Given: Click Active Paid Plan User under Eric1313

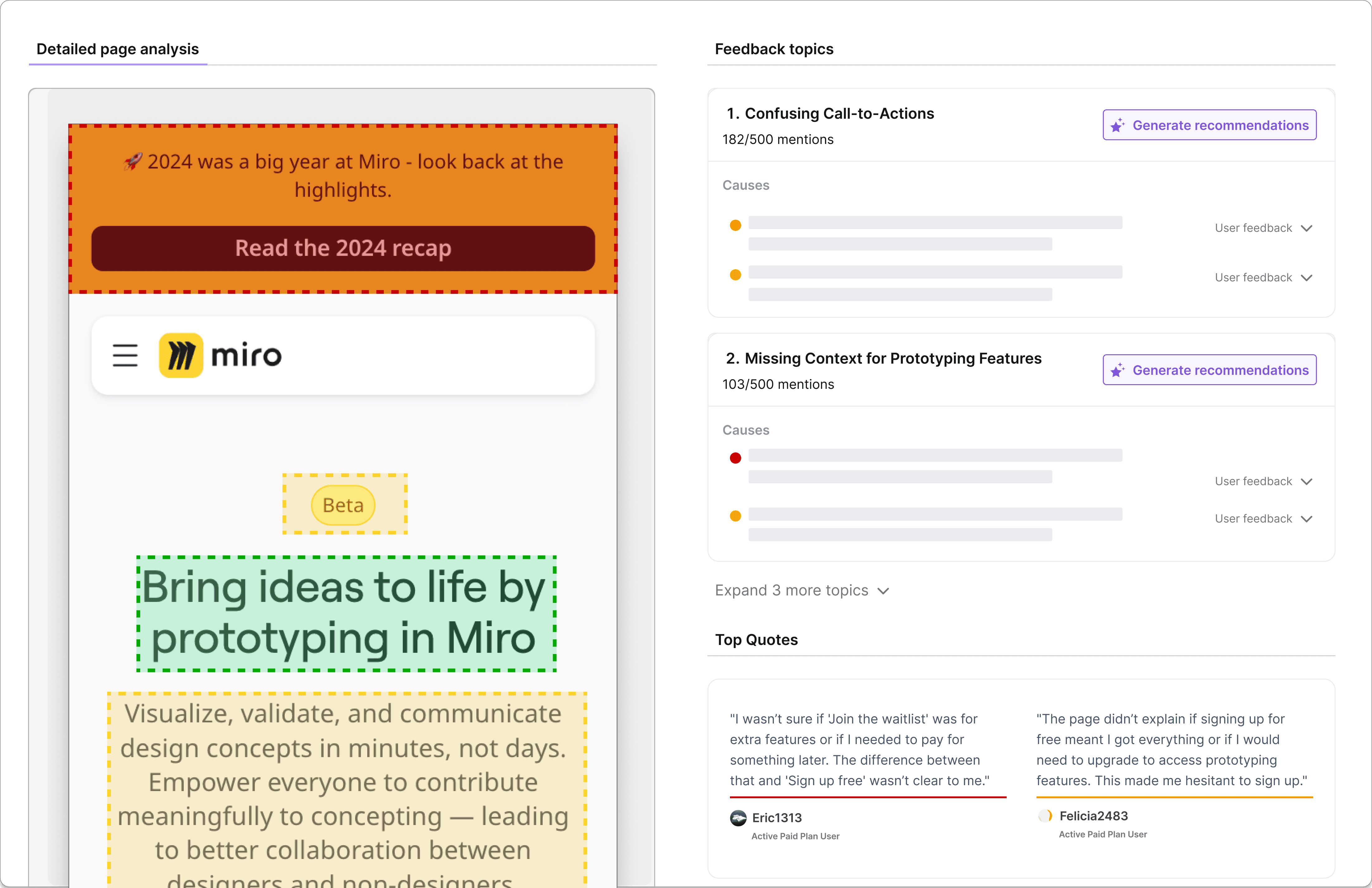Looking at the screenshot, I should 796,836.
